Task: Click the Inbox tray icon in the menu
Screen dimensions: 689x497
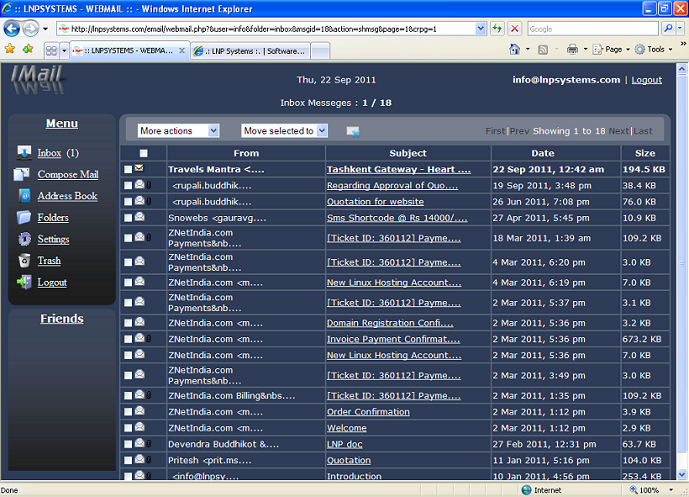Action: tap(25, 153)
